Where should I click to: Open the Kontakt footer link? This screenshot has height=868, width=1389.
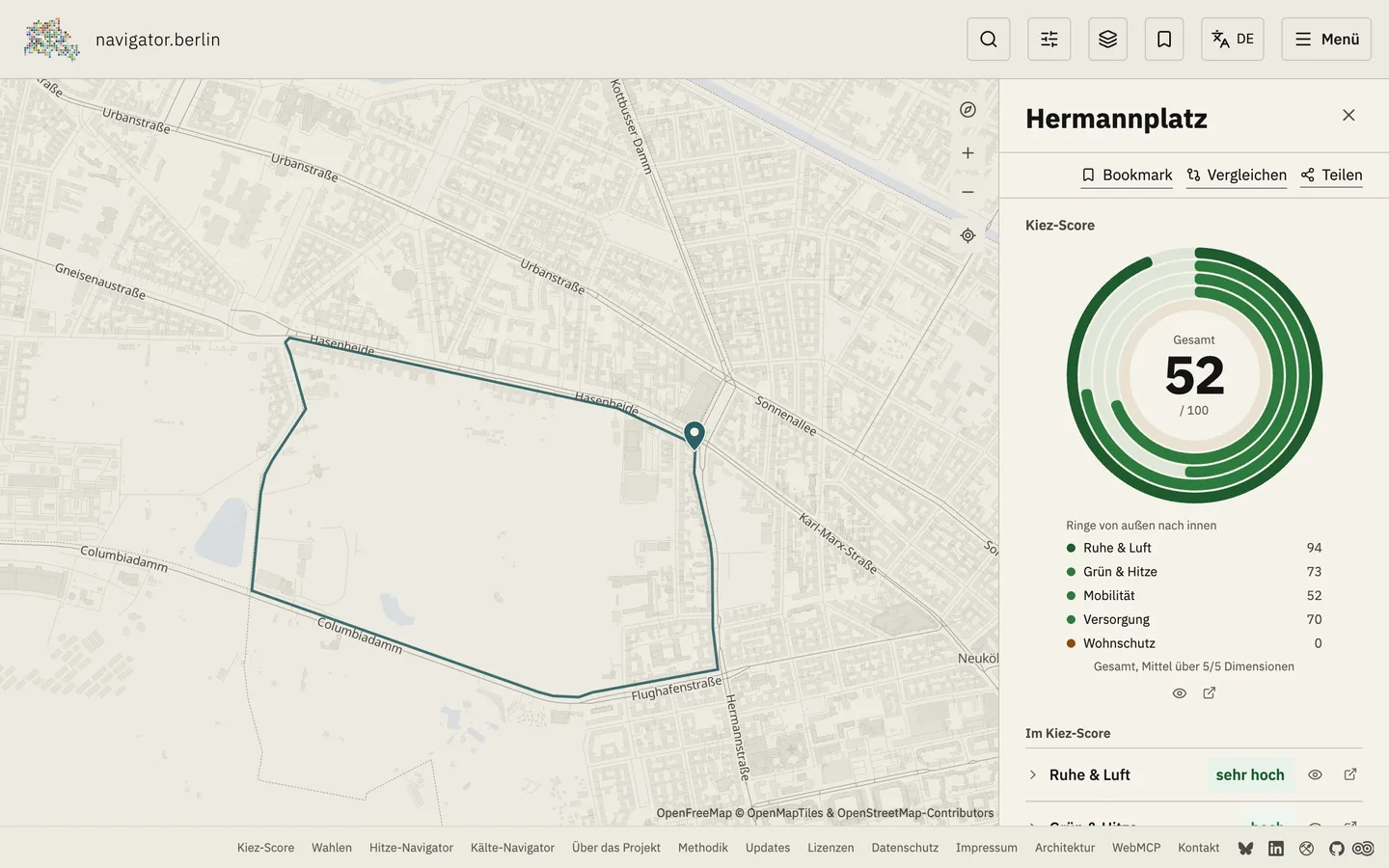click(1199, 848)
